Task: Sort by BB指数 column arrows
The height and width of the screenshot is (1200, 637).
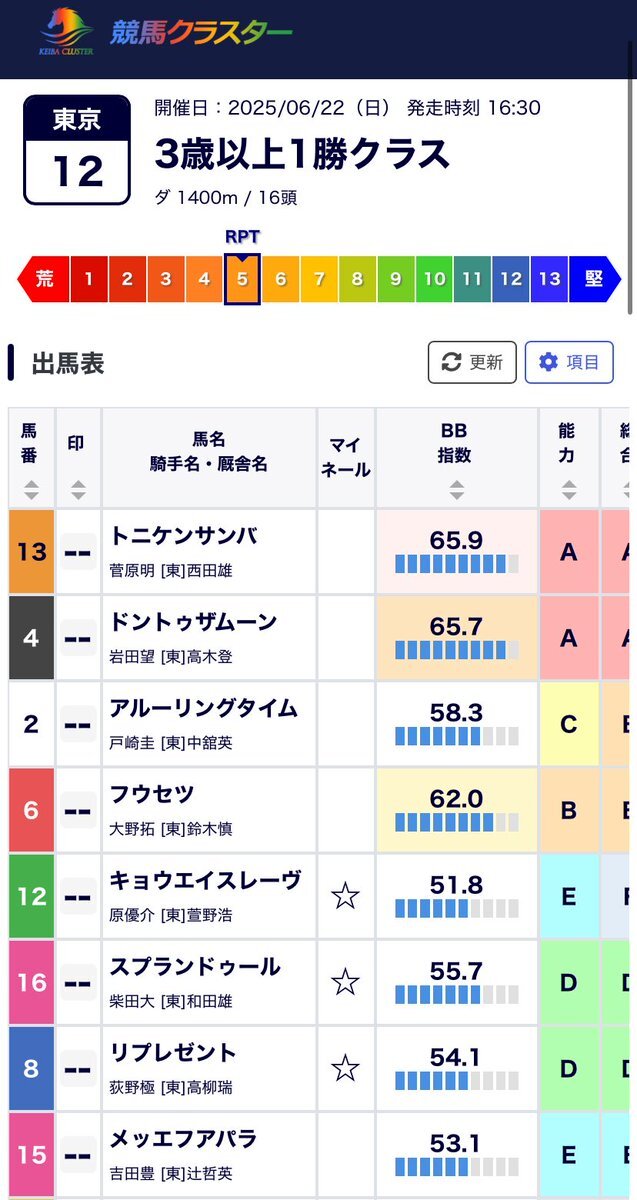Action: tap(456, 490)
